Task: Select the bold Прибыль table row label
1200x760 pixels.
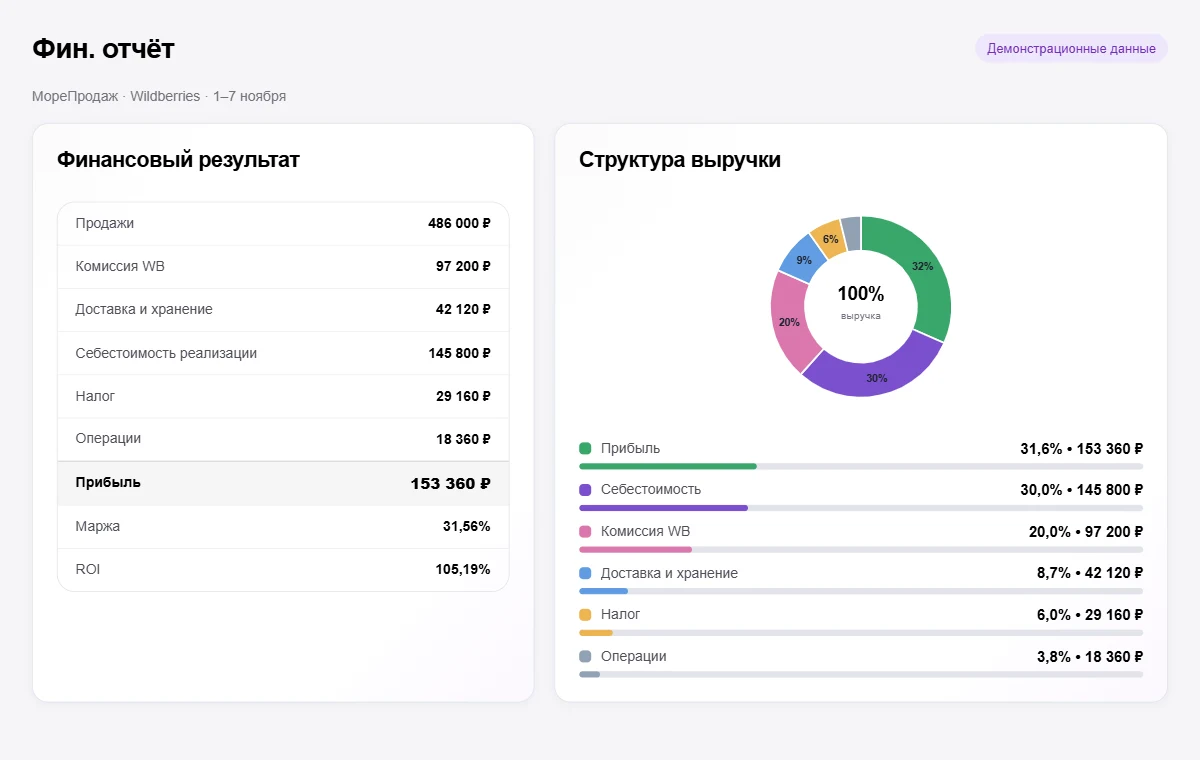Action: point(108,482)
